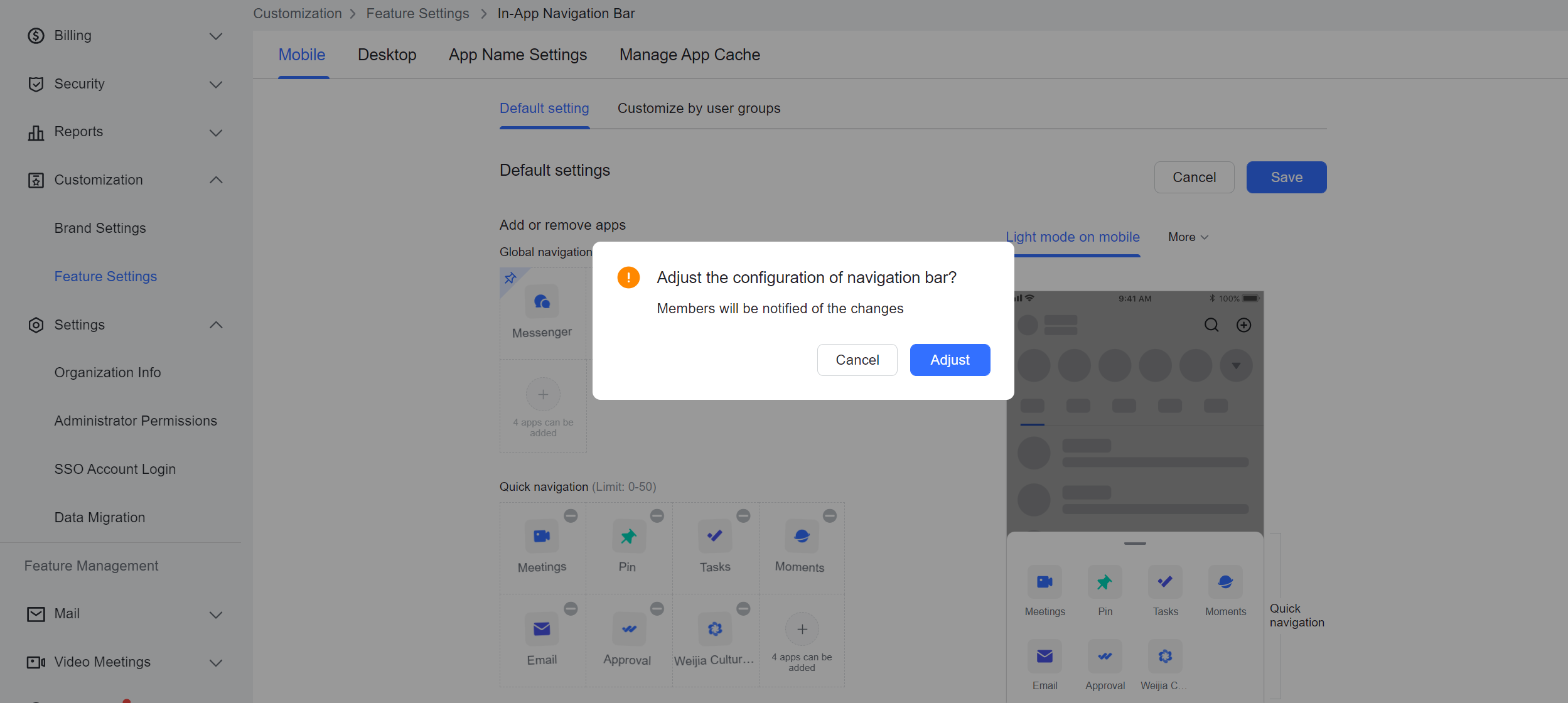Select the Default setting tab
The image size is (1568, 703).
[x=544, y=108]
